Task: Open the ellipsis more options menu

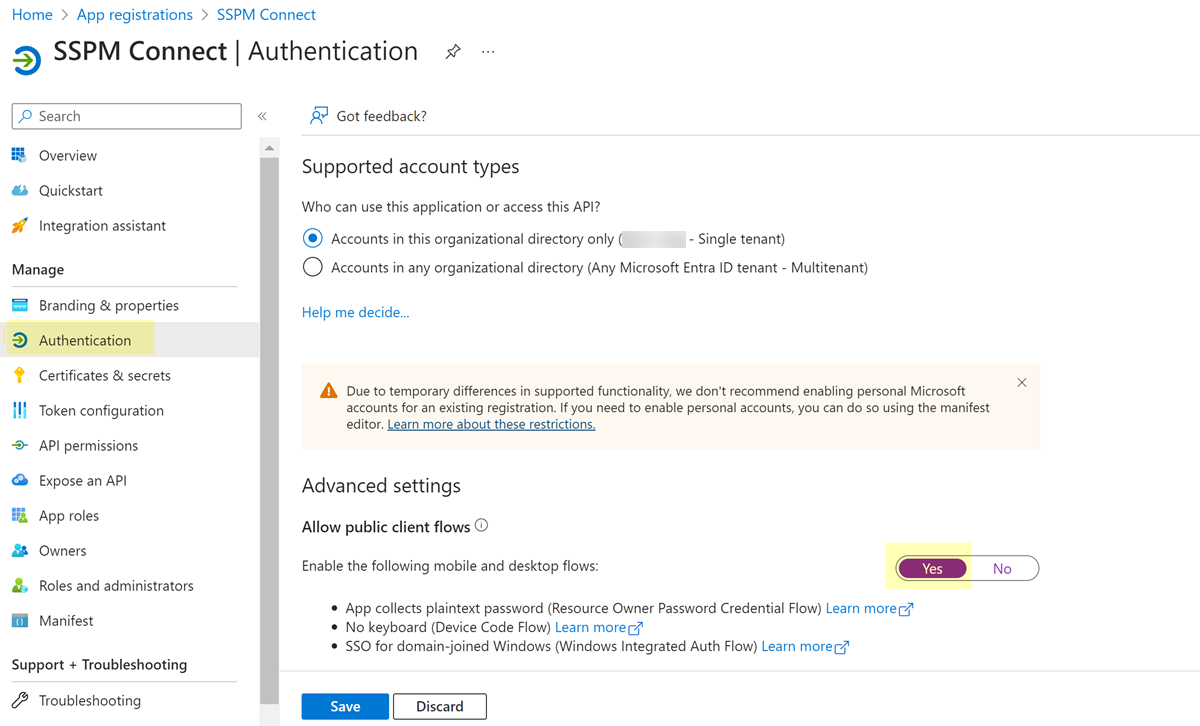Action: 488,52
